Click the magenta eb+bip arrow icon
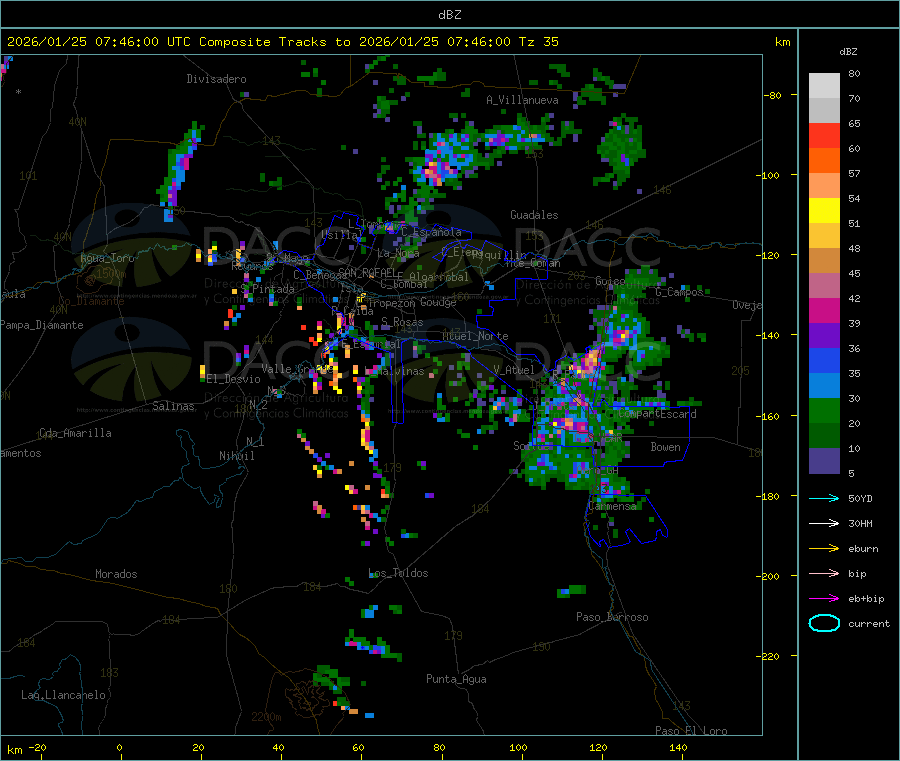The height and width of the screenshot is (761, 900). pos(824,598)
